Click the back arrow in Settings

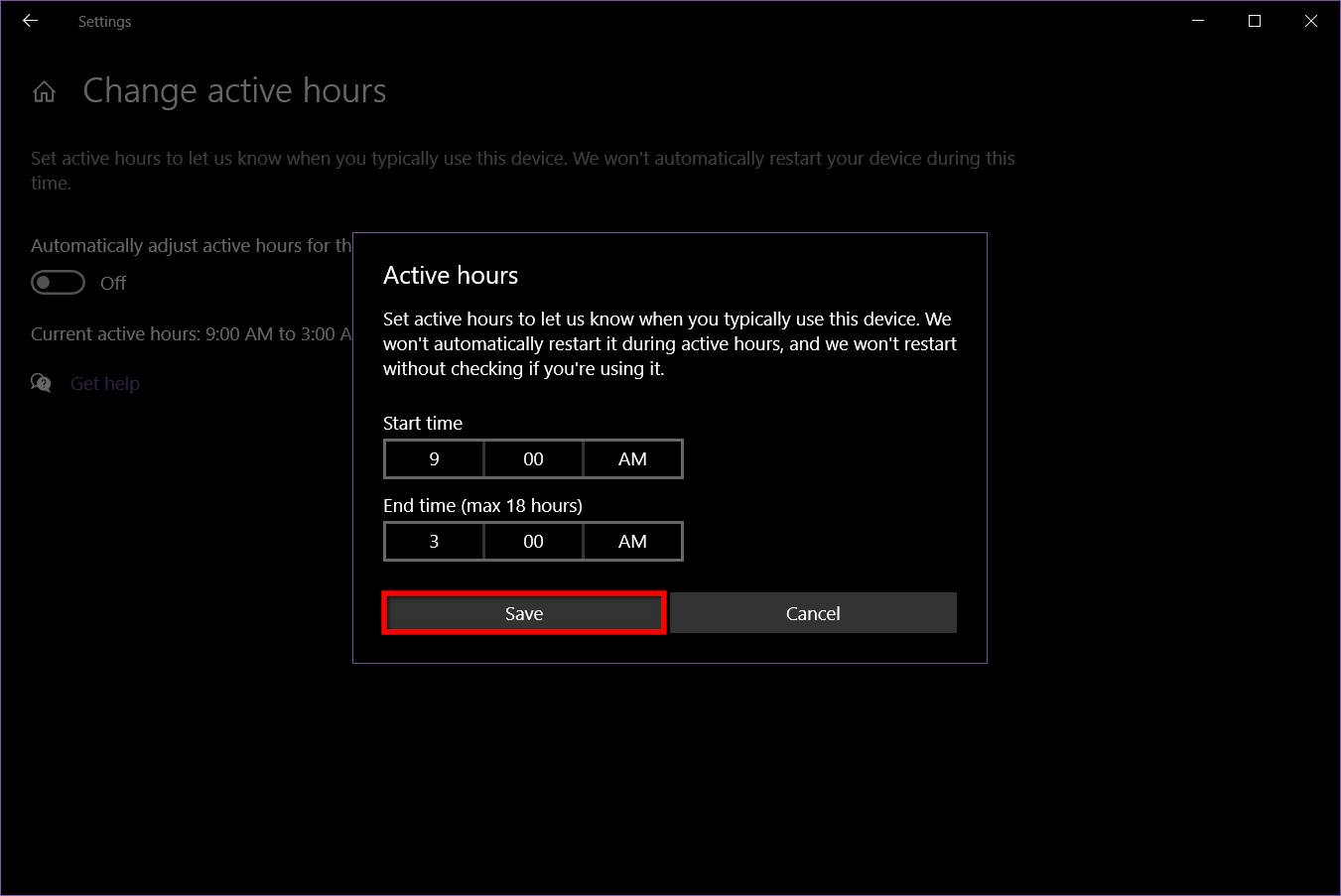[30, 21]
